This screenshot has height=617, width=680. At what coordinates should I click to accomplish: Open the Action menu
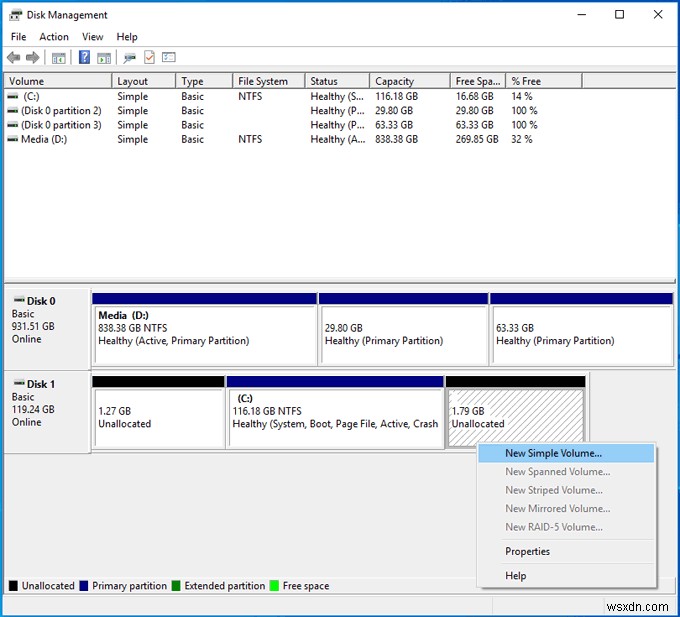(x=54, y=37)
